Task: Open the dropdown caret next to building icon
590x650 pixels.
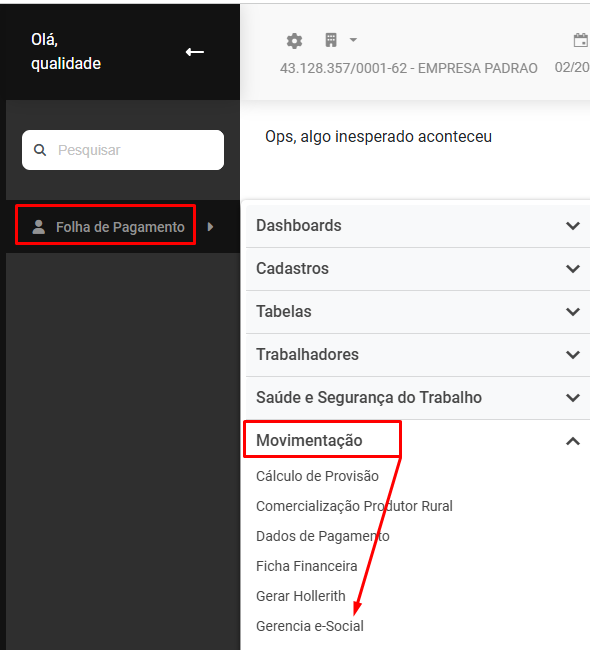Action: (353, 40)
